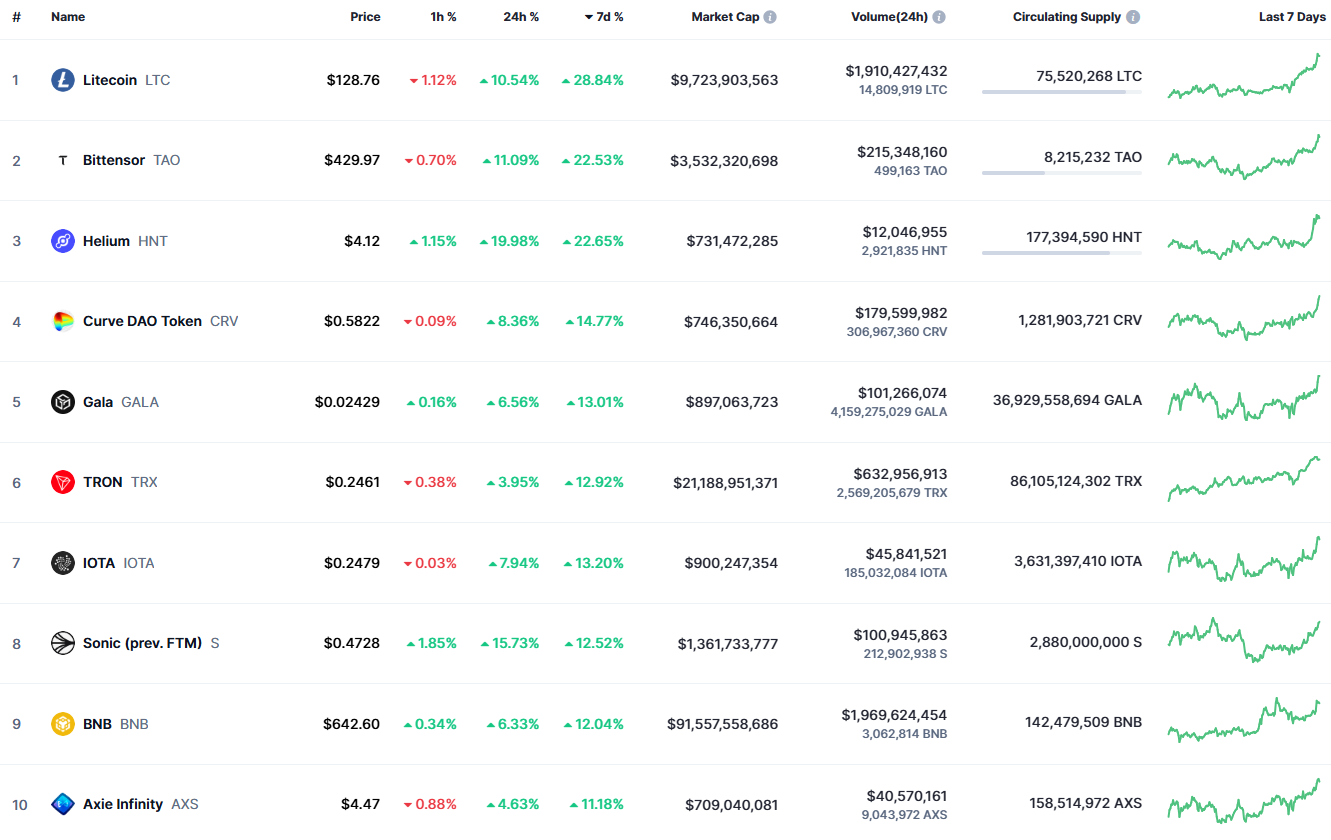The height and width of the screenshot is (840, 1331).
Task: Click the Market Cap info icon
Action: (x=770, y=17)
